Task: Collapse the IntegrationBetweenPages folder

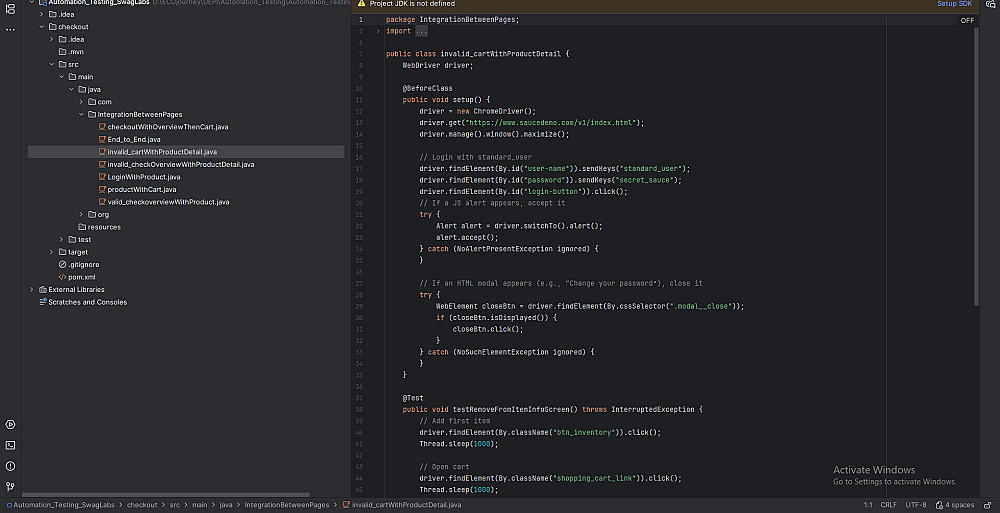Action: 82,114
